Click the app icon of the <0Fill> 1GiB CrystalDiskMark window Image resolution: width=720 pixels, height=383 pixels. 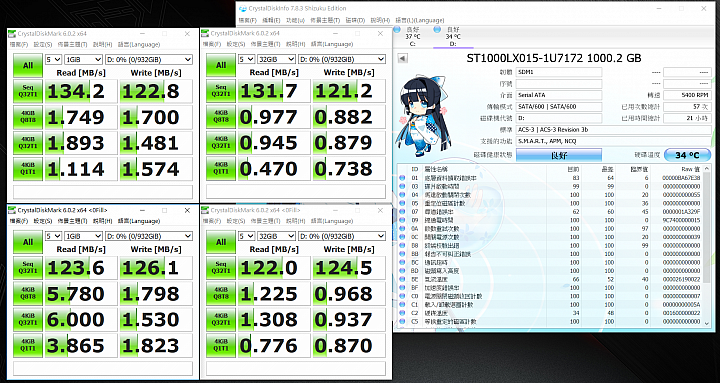coord(12,210)
